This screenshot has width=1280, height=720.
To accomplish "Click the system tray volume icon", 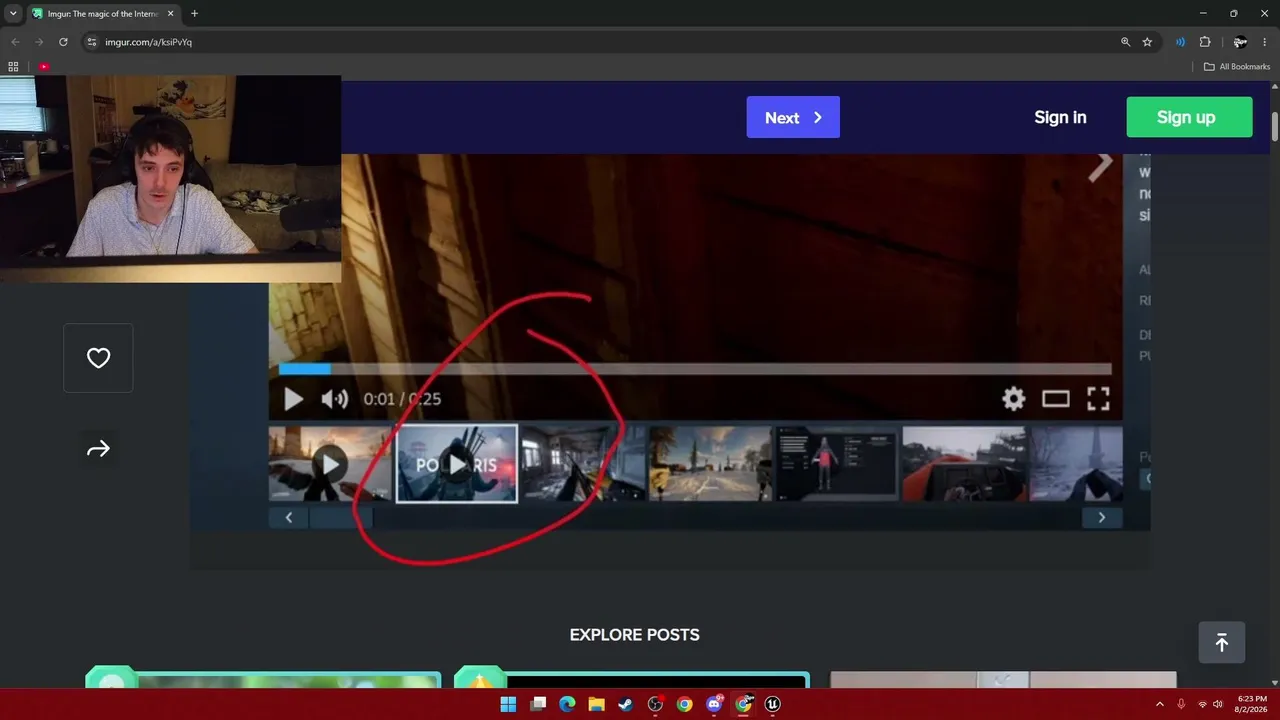I will [x=1218, y=704].
